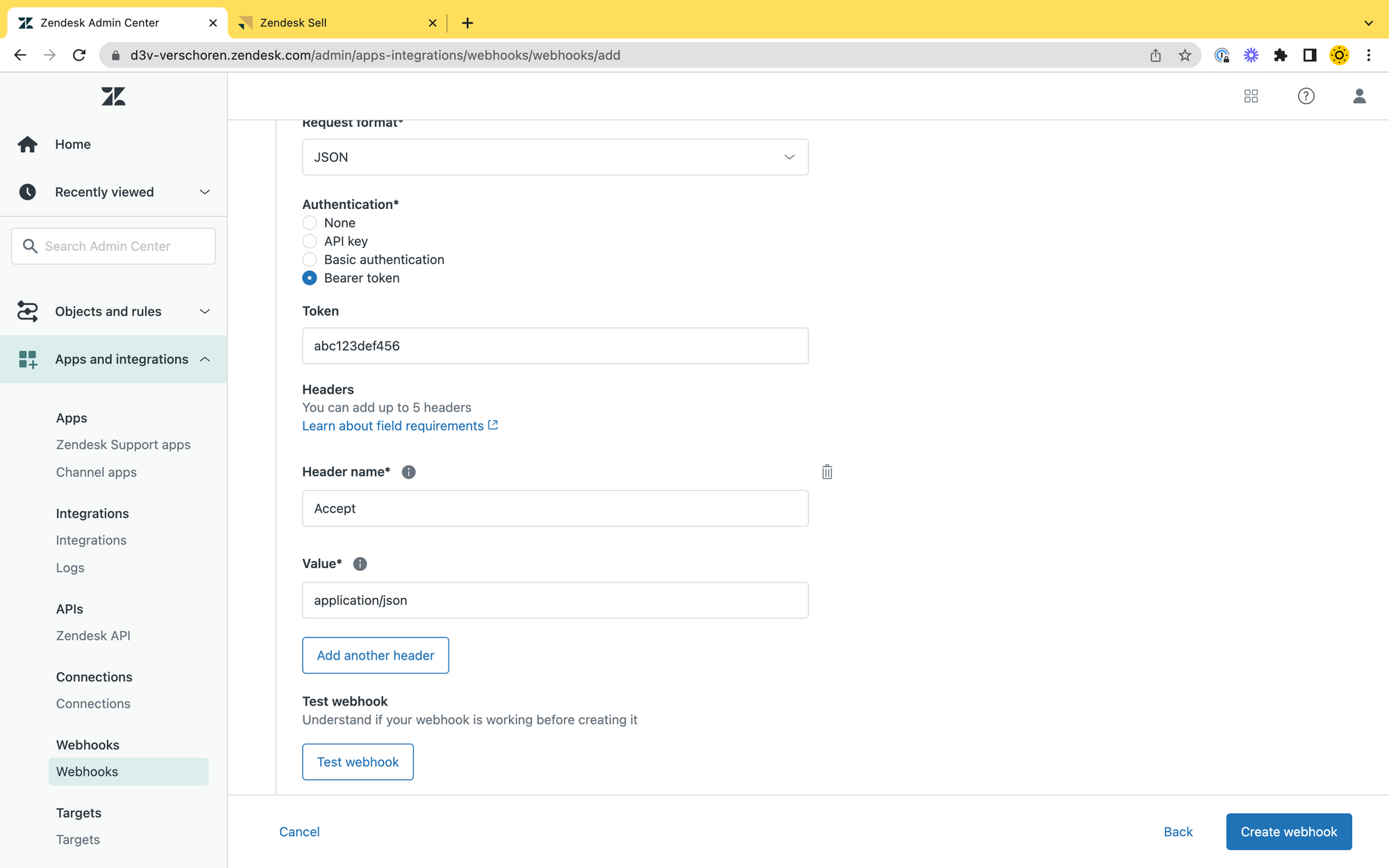The width and height of the screenshot is (1389, 868).
Task: Open the user profile avatar icon
Action: (x=1359, y=96)
